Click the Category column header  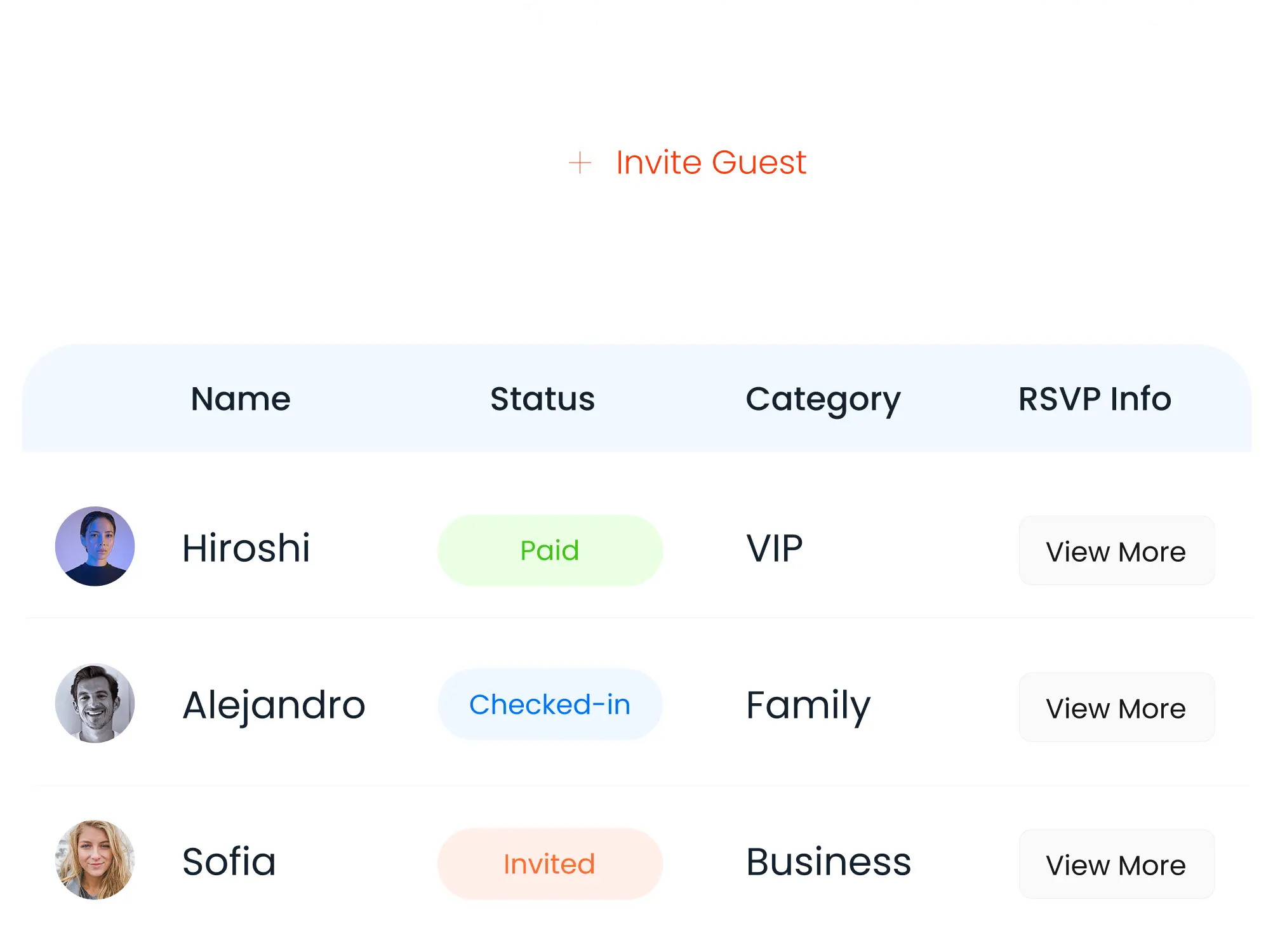[823, 400]
